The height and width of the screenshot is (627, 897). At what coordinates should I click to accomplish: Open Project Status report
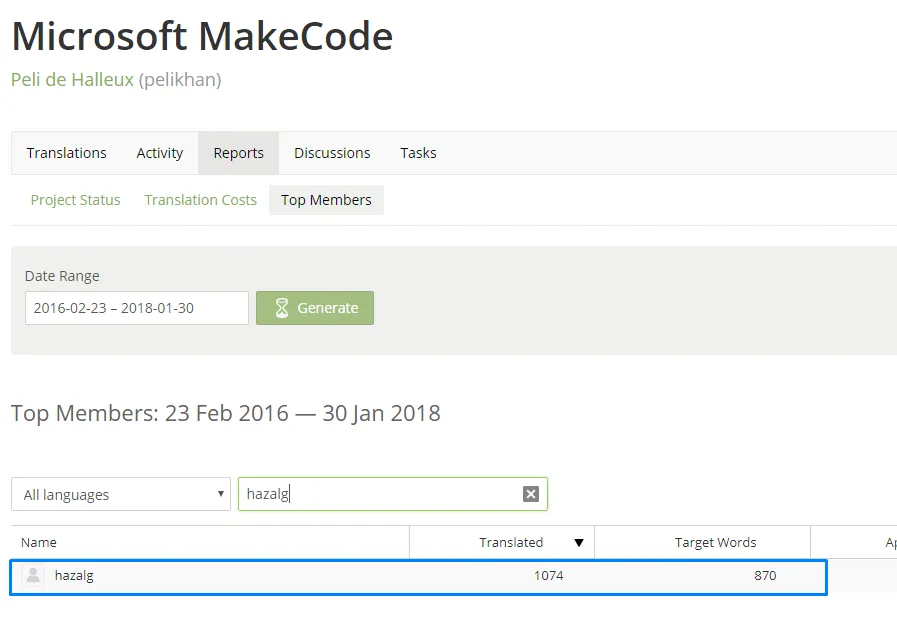76,200
